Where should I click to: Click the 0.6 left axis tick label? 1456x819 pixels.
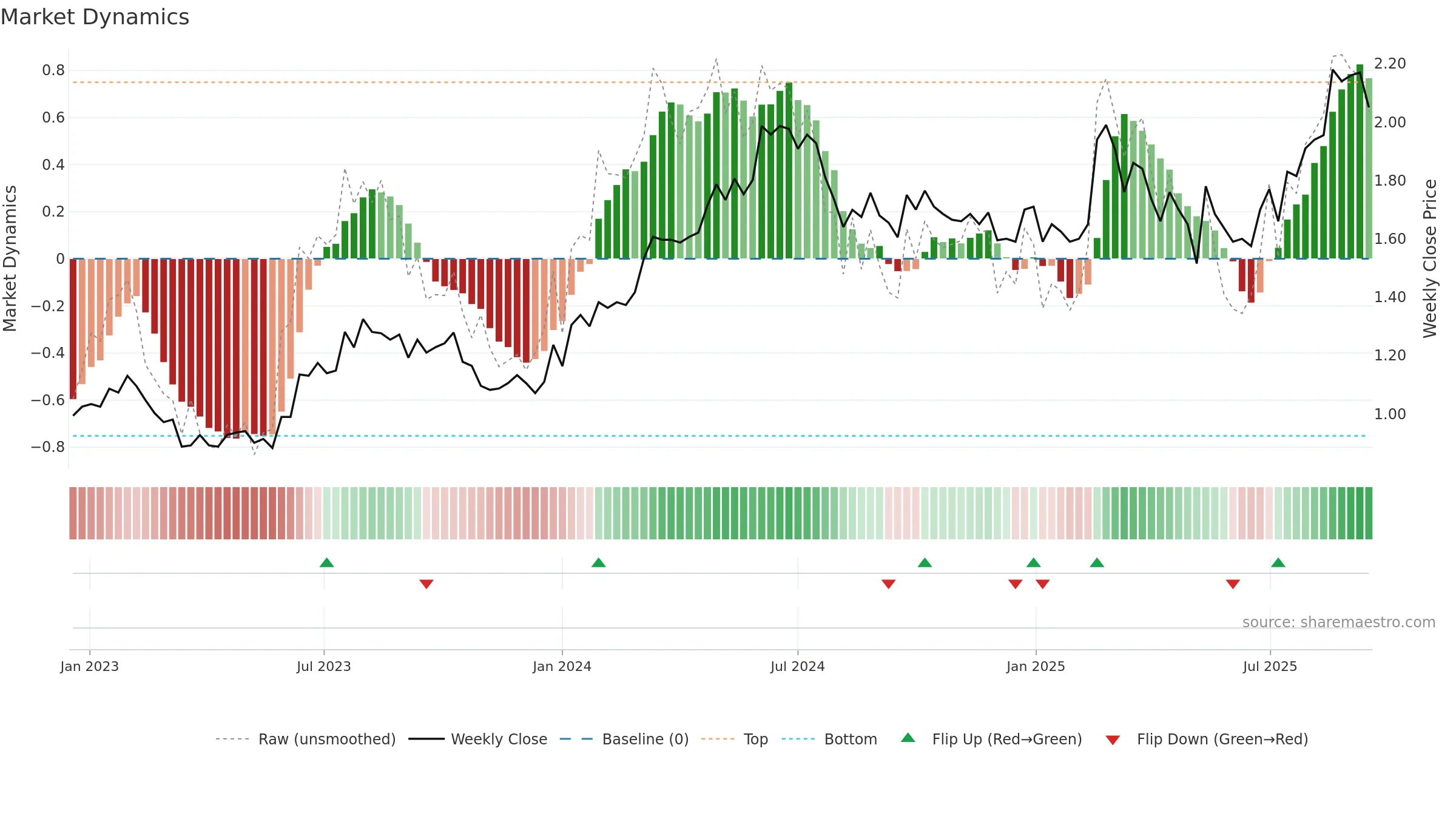point(53,118)
